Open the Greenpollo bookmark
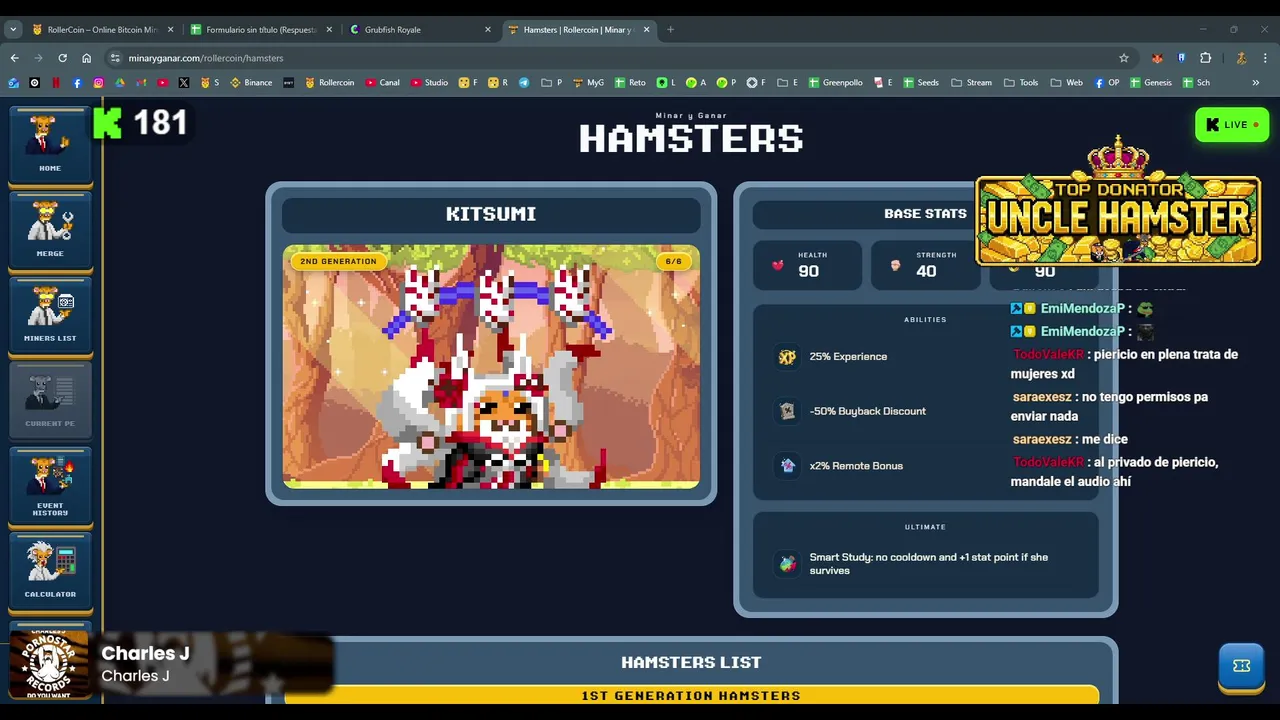This screenshot has width=1280, height=720. click(x=836, y=83)
